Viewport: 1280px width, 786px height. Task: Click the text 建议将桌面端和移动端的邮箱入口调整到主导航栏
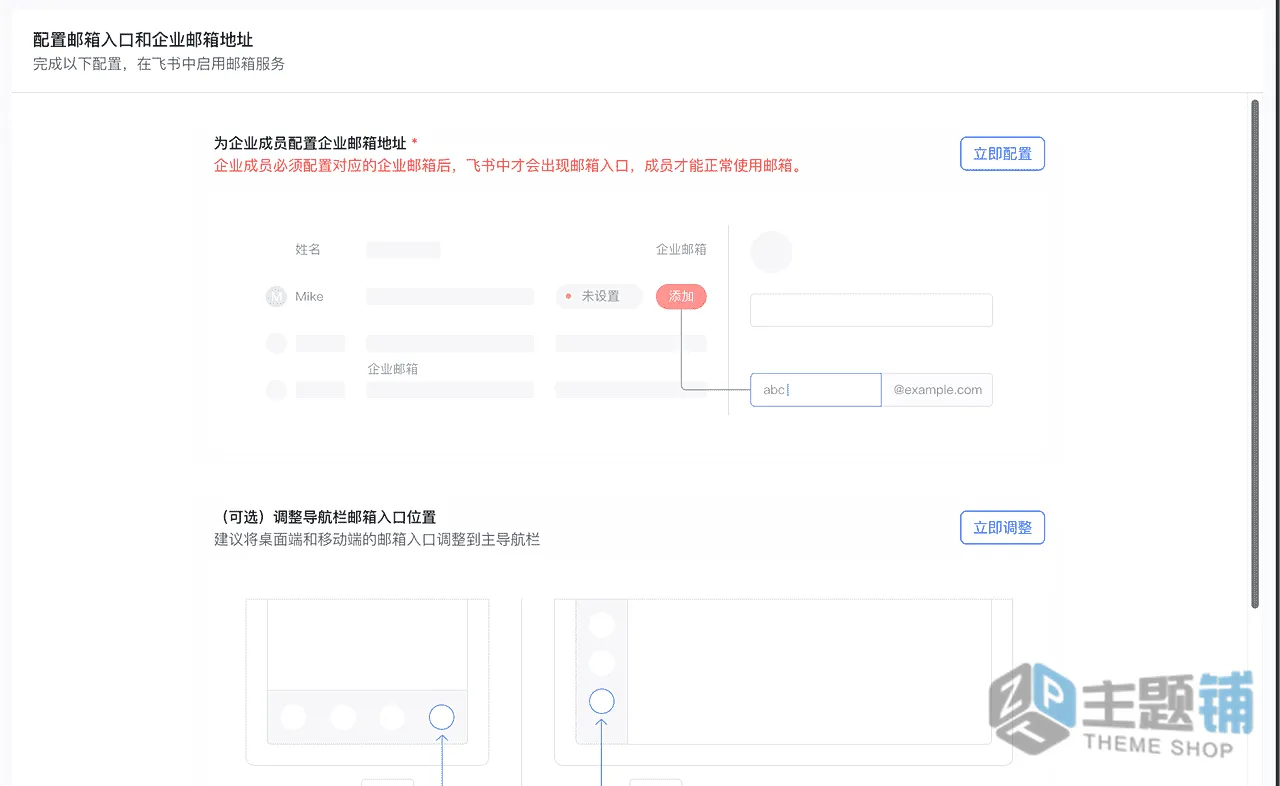pyautogui.click(x=377, y=540)
